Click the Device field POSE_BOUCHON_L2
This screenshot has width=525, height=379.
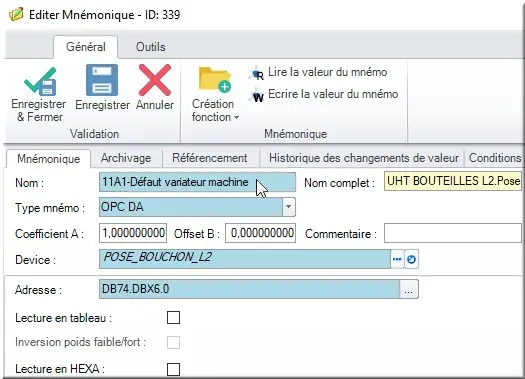point(245,259)
